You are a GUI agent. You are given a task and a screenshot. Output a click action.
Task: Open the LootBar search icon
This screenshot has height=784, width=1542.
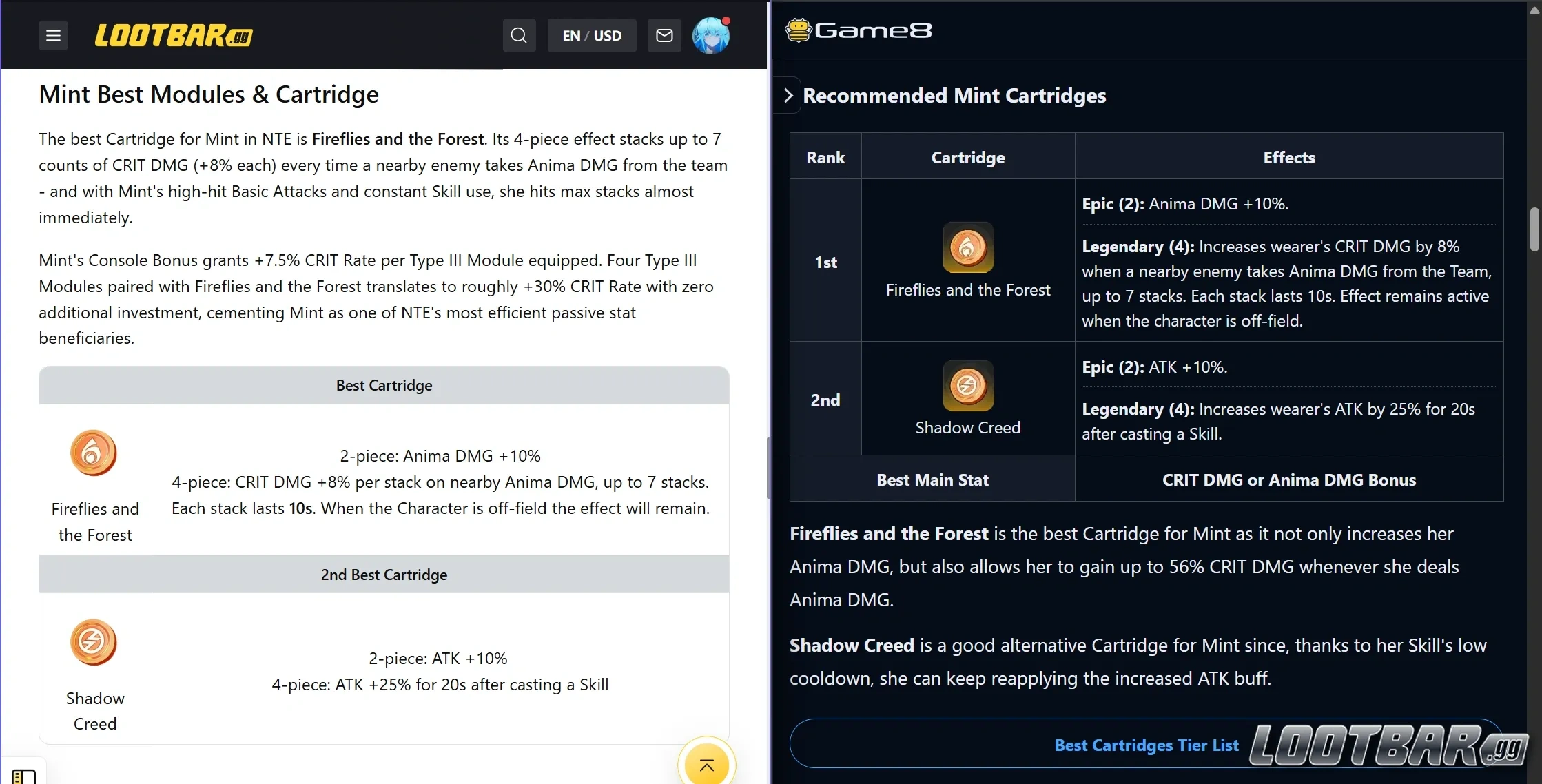519,35
